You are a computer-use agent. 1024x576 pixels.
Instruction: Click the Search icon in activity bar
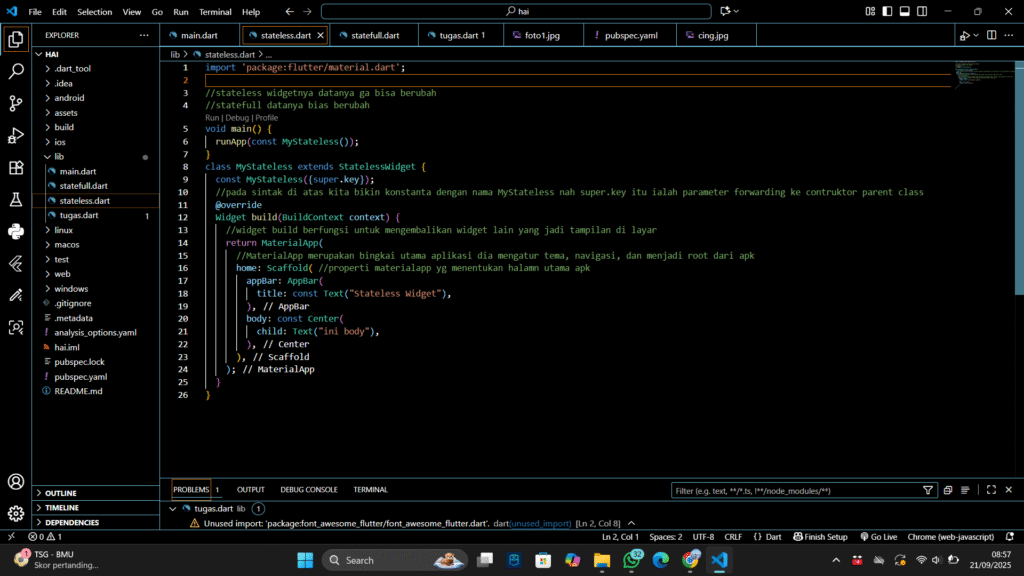16,72
